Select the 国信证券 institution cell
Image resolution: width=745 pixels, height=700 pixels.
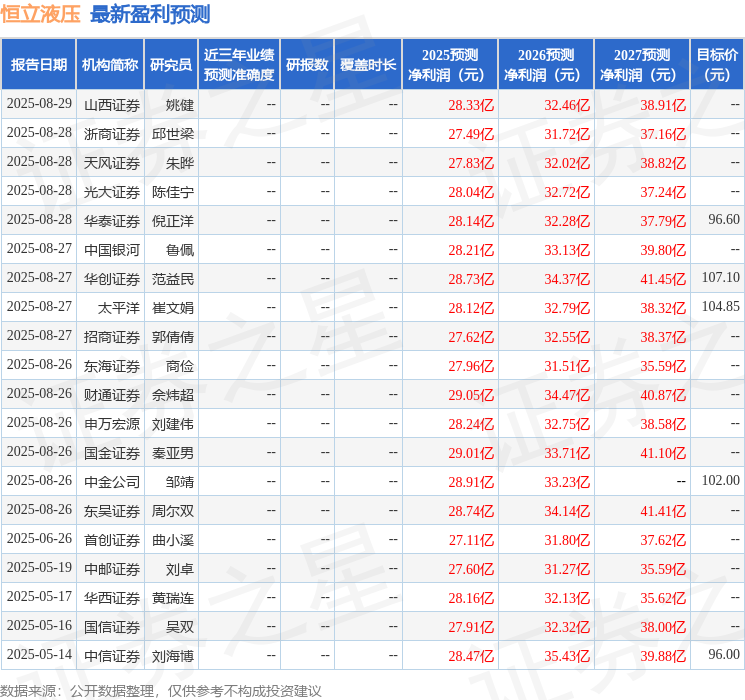(112, 627)
